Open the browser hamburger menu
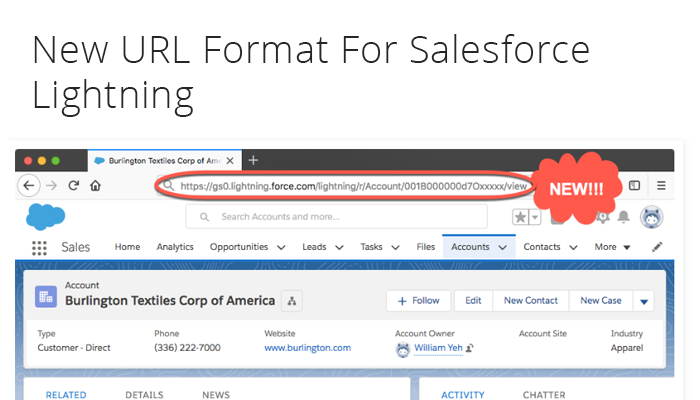Screen dimensions: 700x400 pos(661,185)
